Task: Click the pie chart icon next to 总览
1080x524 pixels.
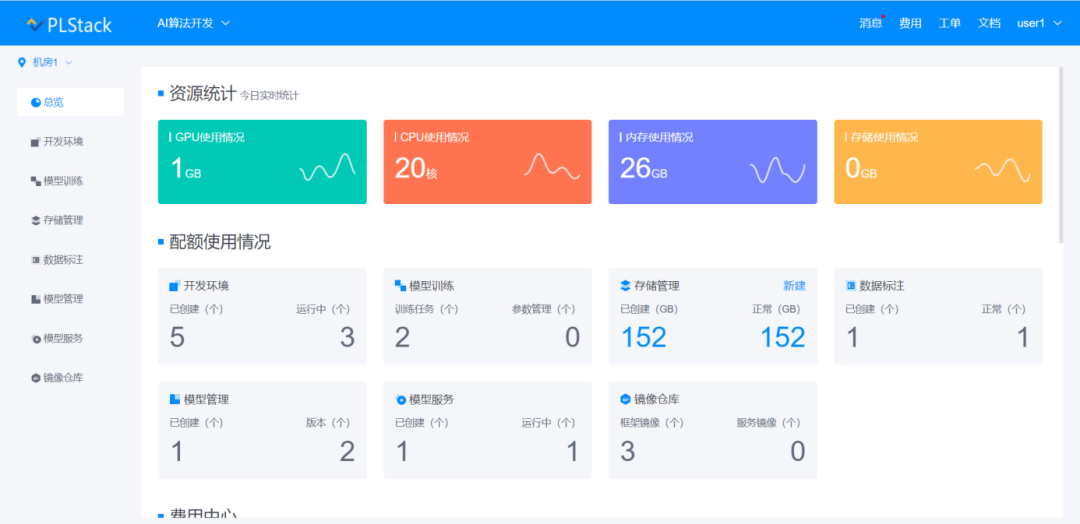Action: pos(36,102)
